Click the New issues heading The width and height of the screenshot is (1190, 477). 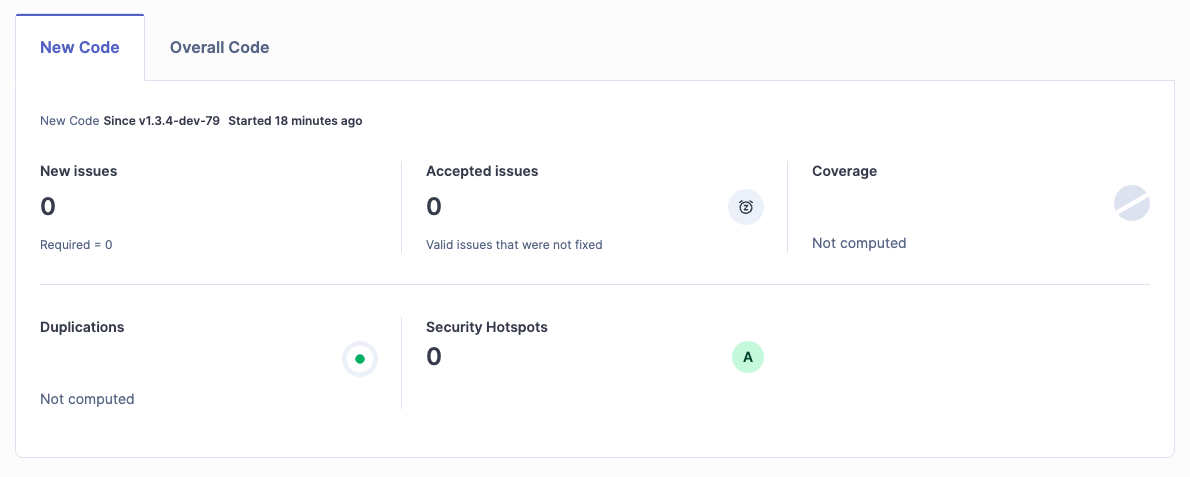coord(79,171)
